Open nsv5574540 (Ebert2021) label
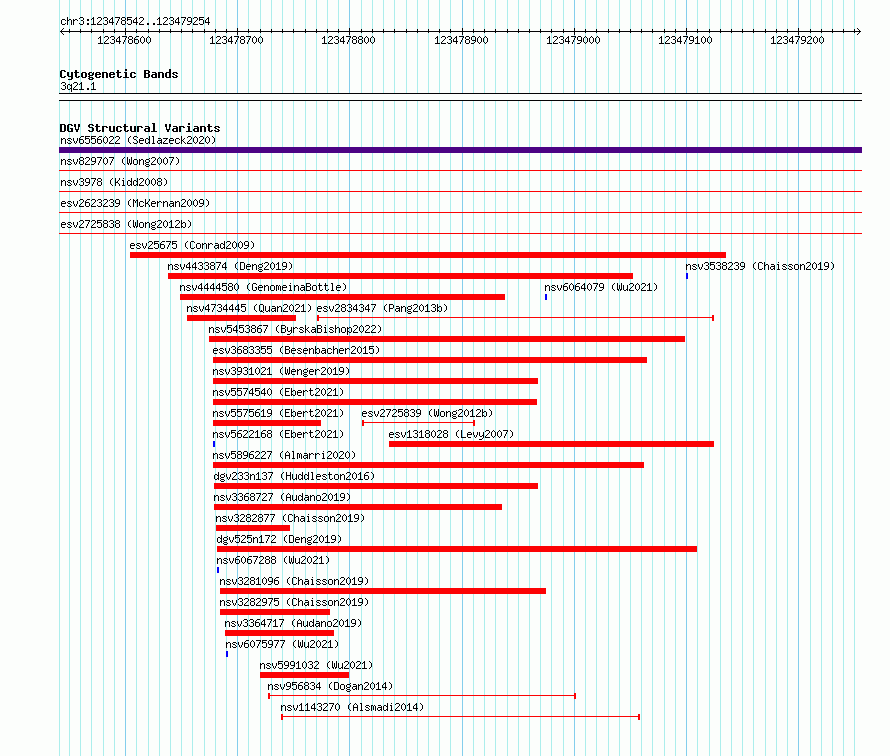890x756 pixels. pos(278,392)
